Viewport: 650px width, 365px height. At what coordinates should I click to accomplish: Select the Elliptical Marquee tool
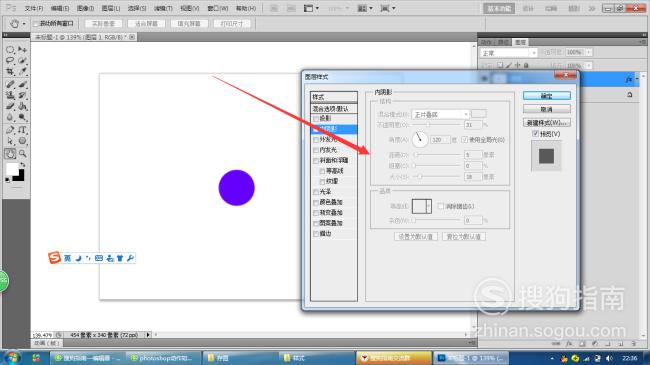point(10,50)
